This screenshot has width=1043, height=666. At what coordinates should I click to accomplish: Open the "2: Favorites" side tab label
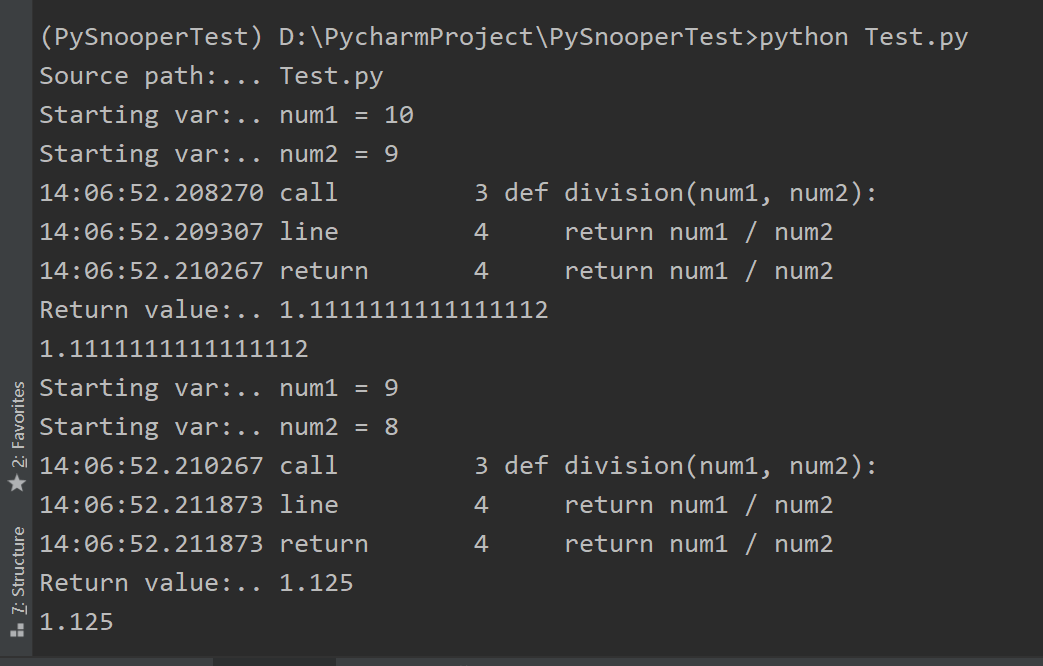(x=17, y=424)
